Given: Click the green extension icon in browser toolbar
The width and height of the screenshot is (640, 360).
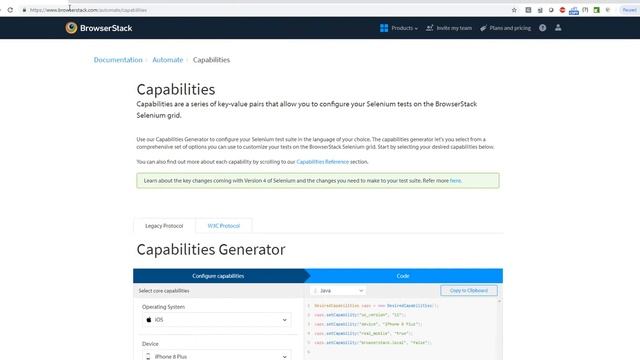Looking at the screenshot, I should pos(597,10).
